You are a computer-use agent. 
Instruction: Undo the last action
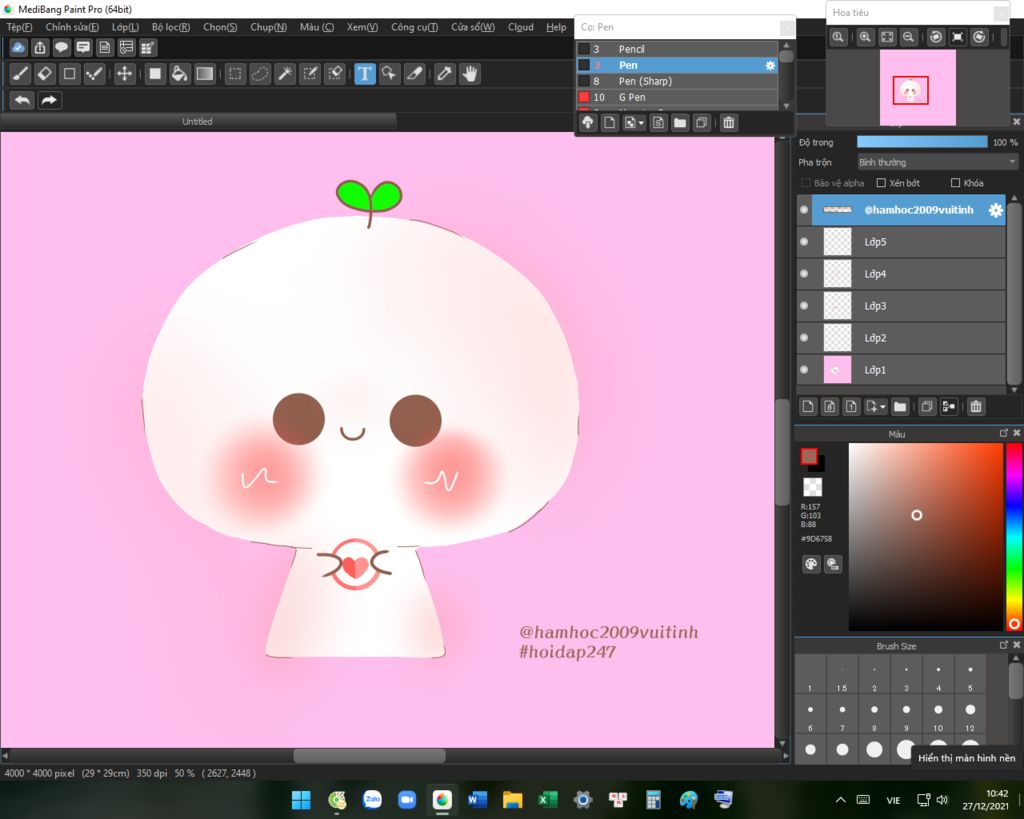tap(22, 100)
